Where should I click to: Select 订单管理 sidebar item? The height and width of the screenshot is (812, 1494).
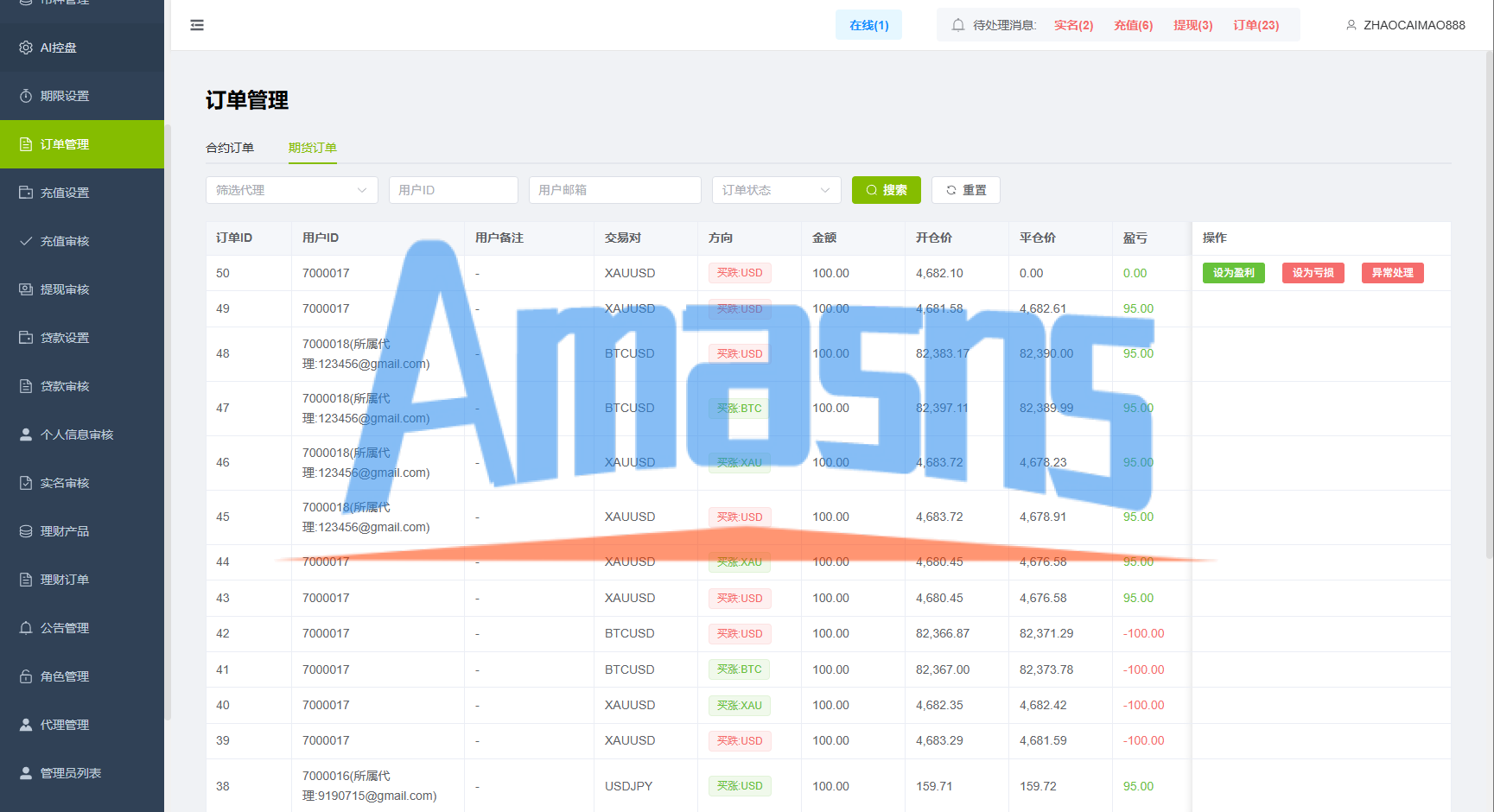coord(82,144)
